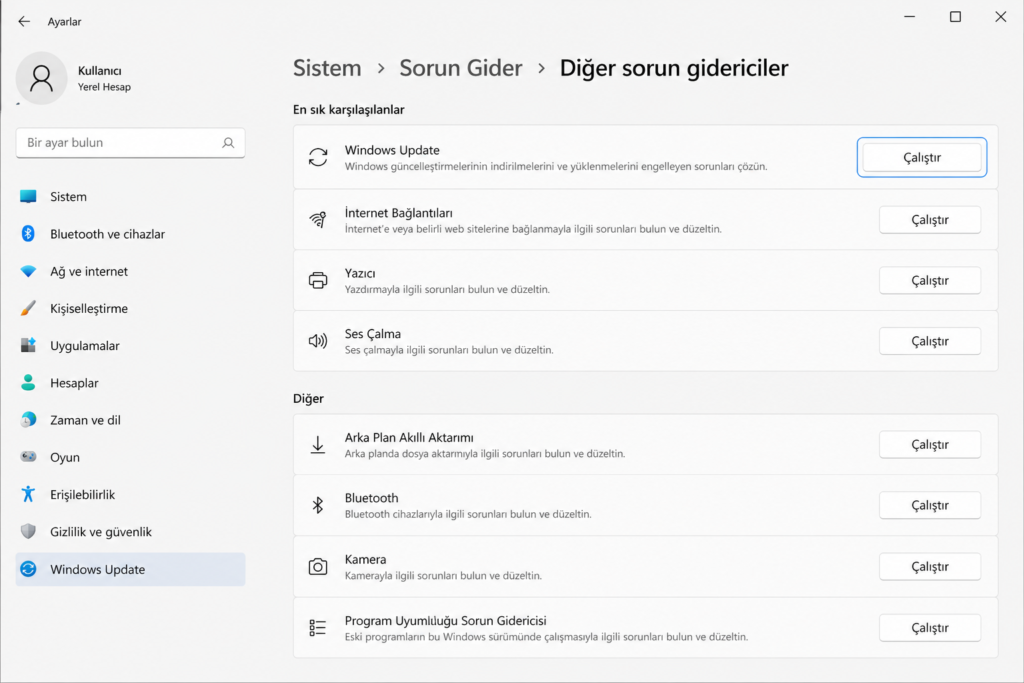Click the Yerel Hesap text
Viewport: 1024px width, 683px height.
[104, 87]
